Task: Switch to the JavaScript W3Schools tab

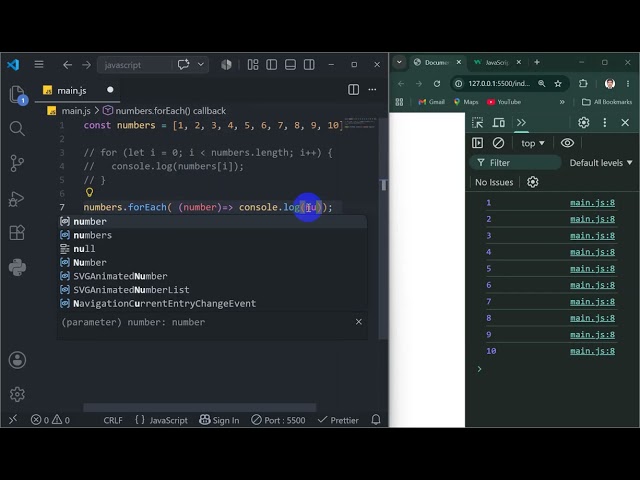Action: tap(497, 62)
